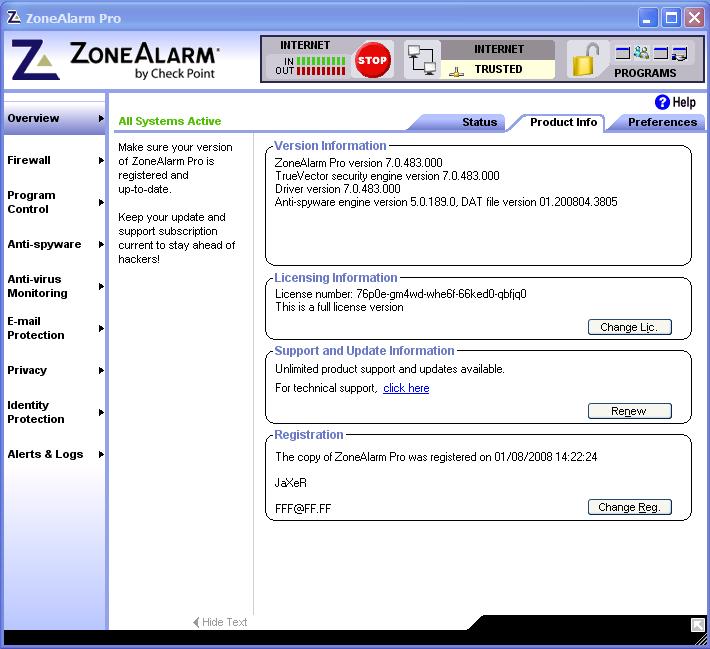Toggle Hide Text for the side description
Screen dimensions: 710x649
point(220,622)
